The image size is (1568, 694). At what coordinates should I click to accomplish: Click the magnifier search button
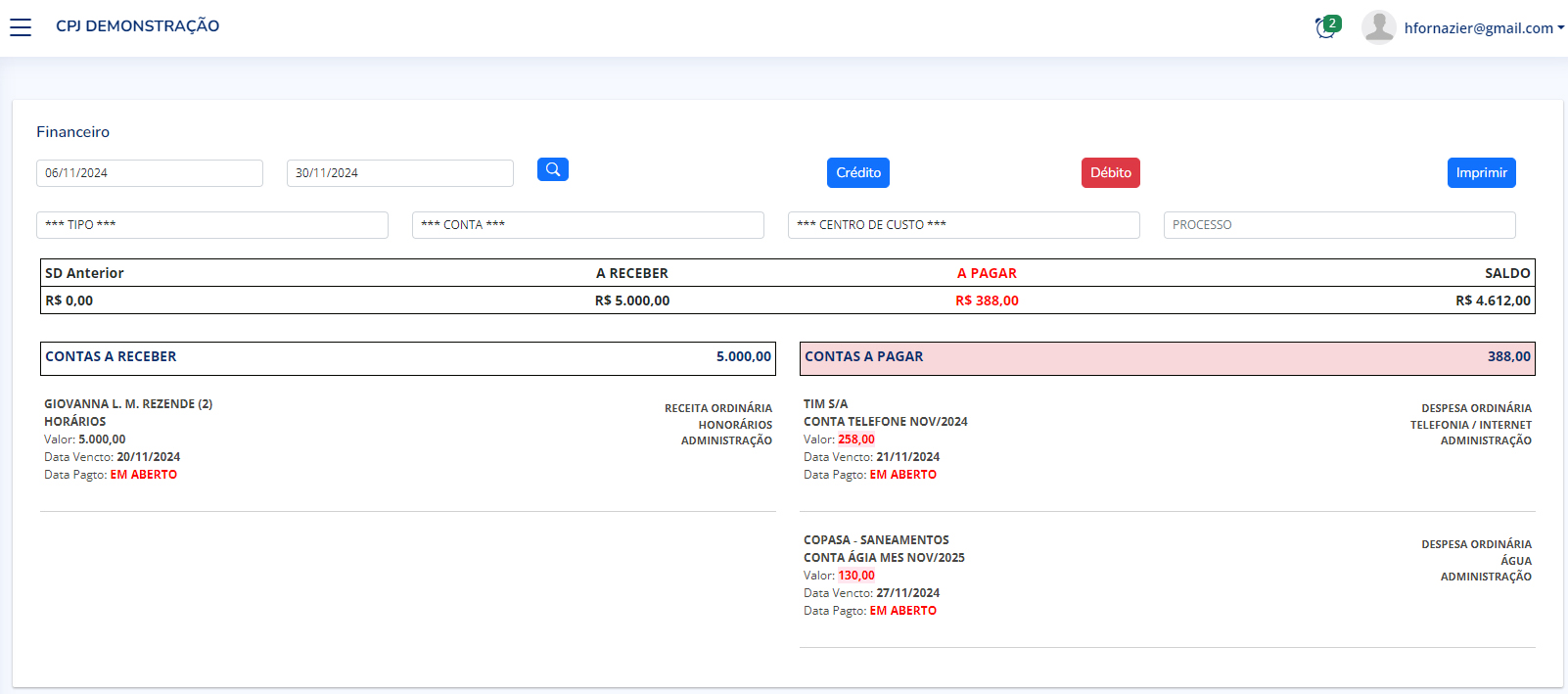pyautogui.click(x=553, y=170)
